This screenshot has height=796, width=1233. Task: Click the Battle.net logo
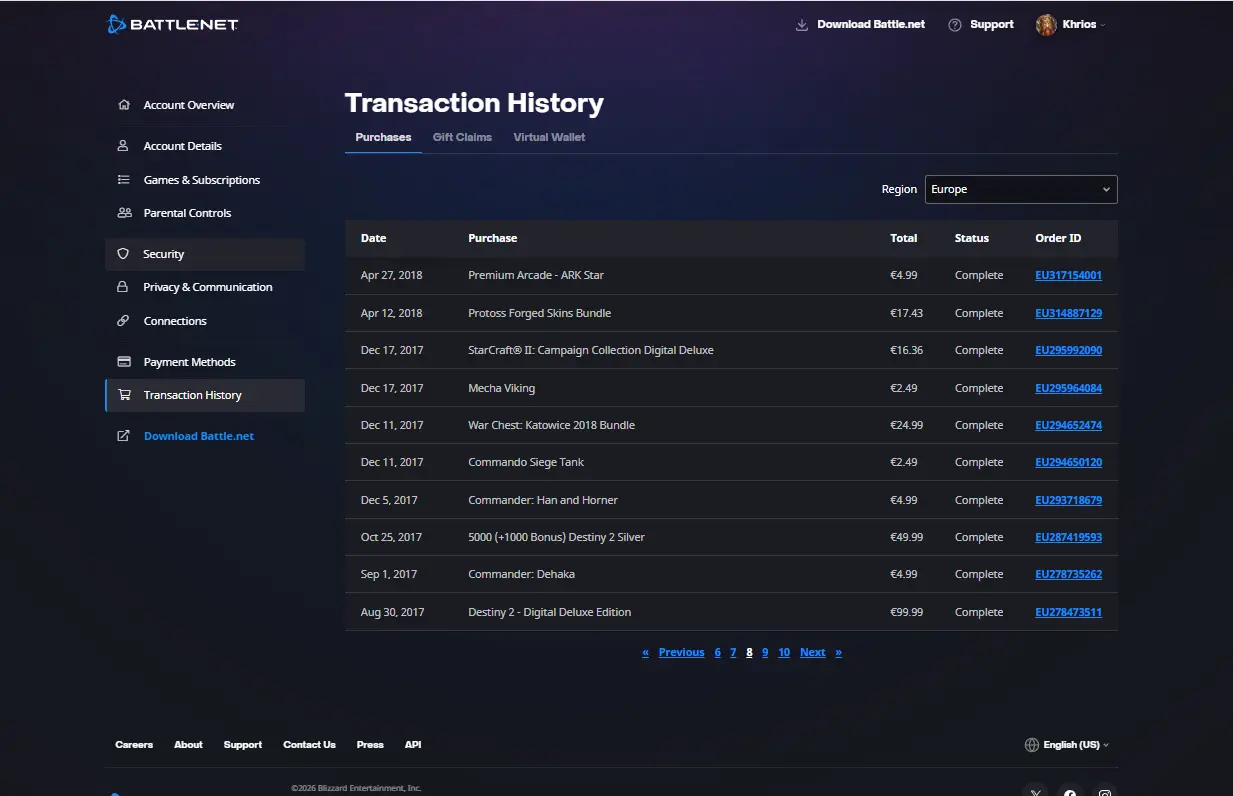coord(172,24)
